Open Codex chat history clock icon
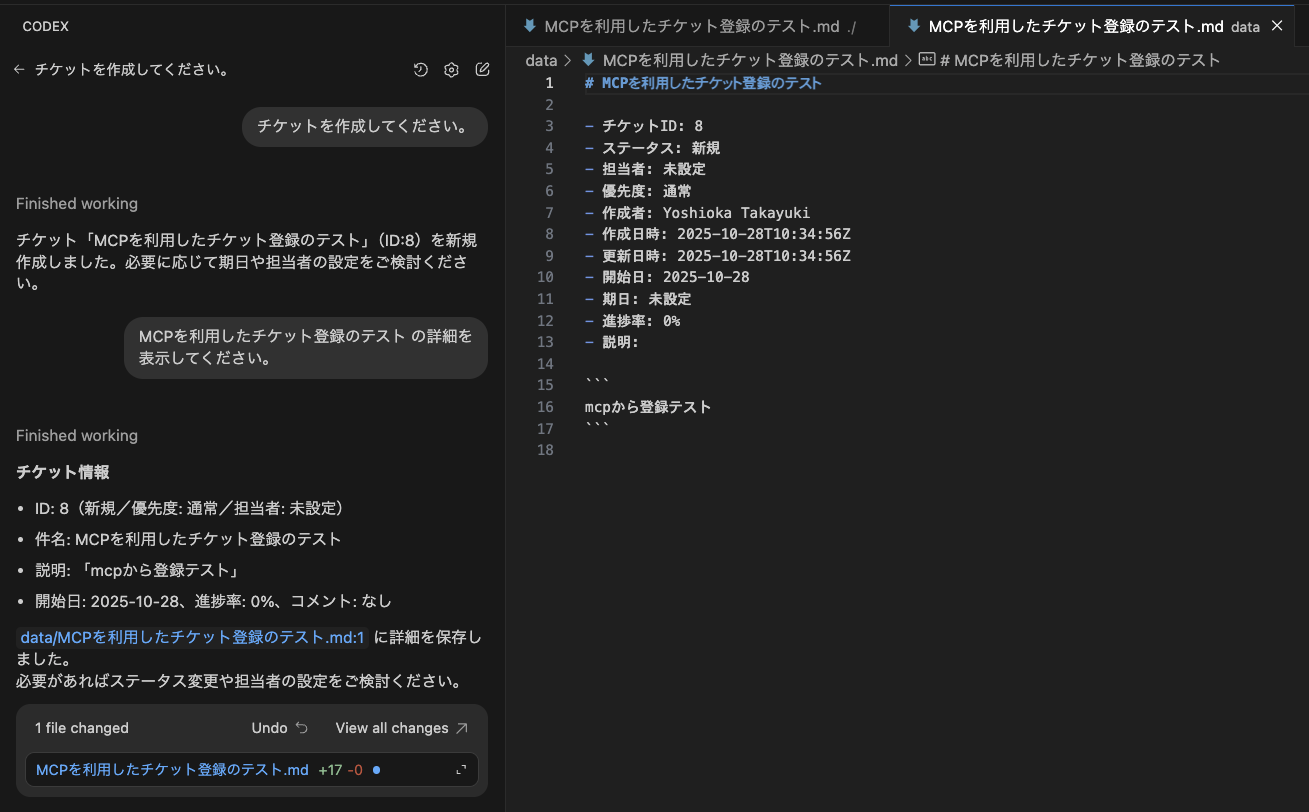Image resolution: width=1309 pixels, height=812 pixels. click(421, 70)
